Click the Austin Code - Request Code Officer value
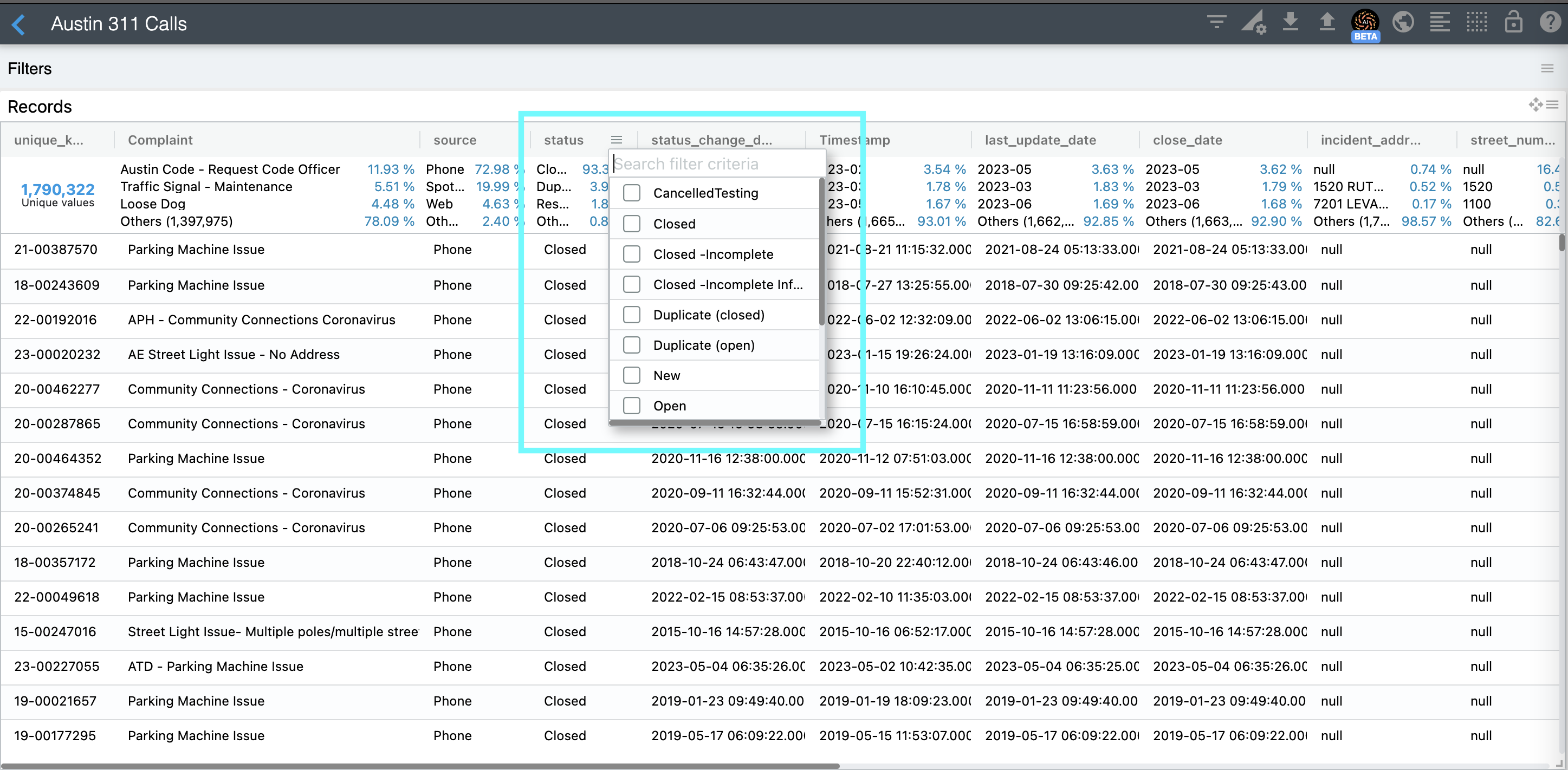Image resolution: width=1568 pixels, height=770 pixels. click(x=230, y=169)
